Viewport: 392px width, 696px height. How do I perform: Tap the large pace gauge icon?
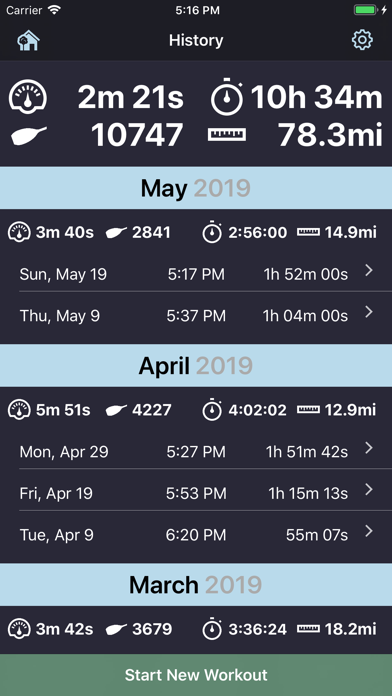(28, 96)
